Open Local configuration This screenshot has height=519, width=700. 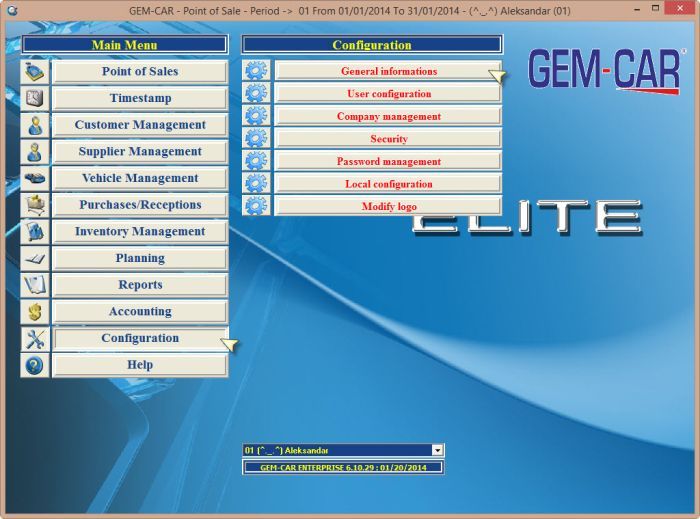click(x=388, y=184)
